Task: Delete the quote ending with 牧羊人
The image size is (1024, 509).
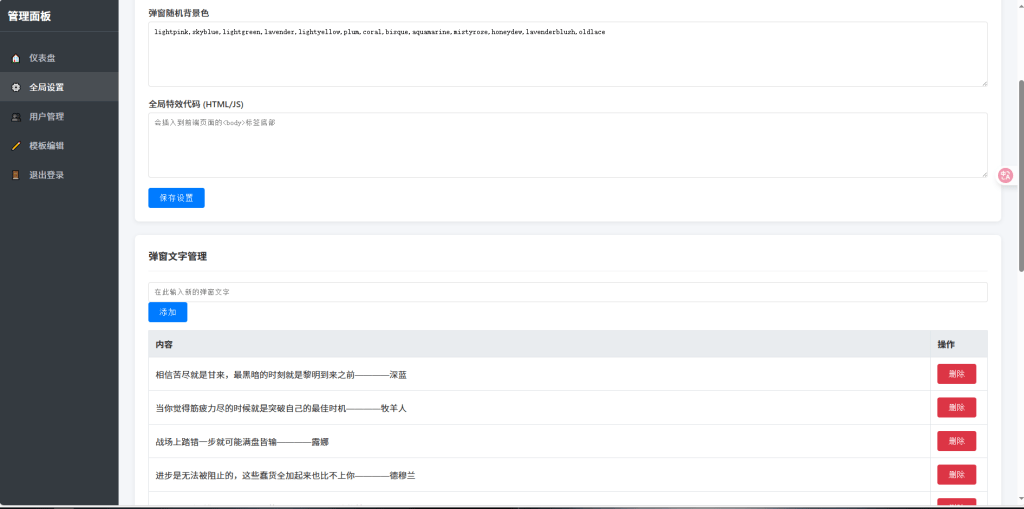Action: coord(956,408)
